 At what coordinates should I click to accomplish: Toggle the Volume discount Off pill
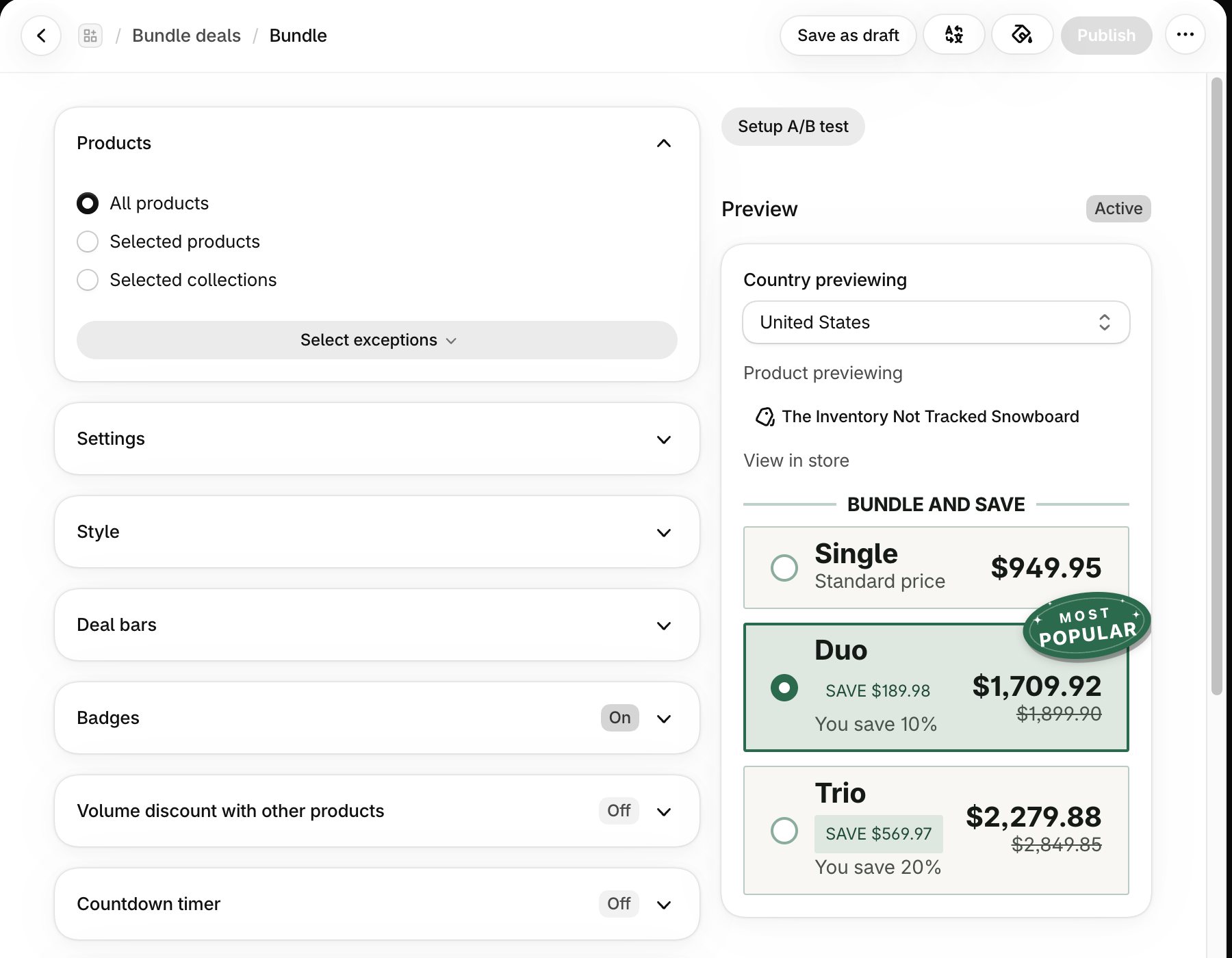(x=619, y=811)
